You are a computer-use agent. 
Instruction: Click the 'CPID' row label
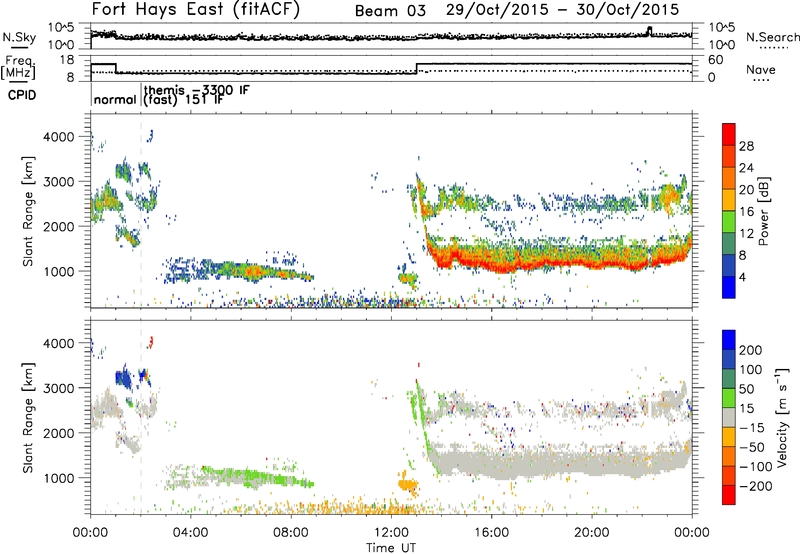click(x=22, y=95)
